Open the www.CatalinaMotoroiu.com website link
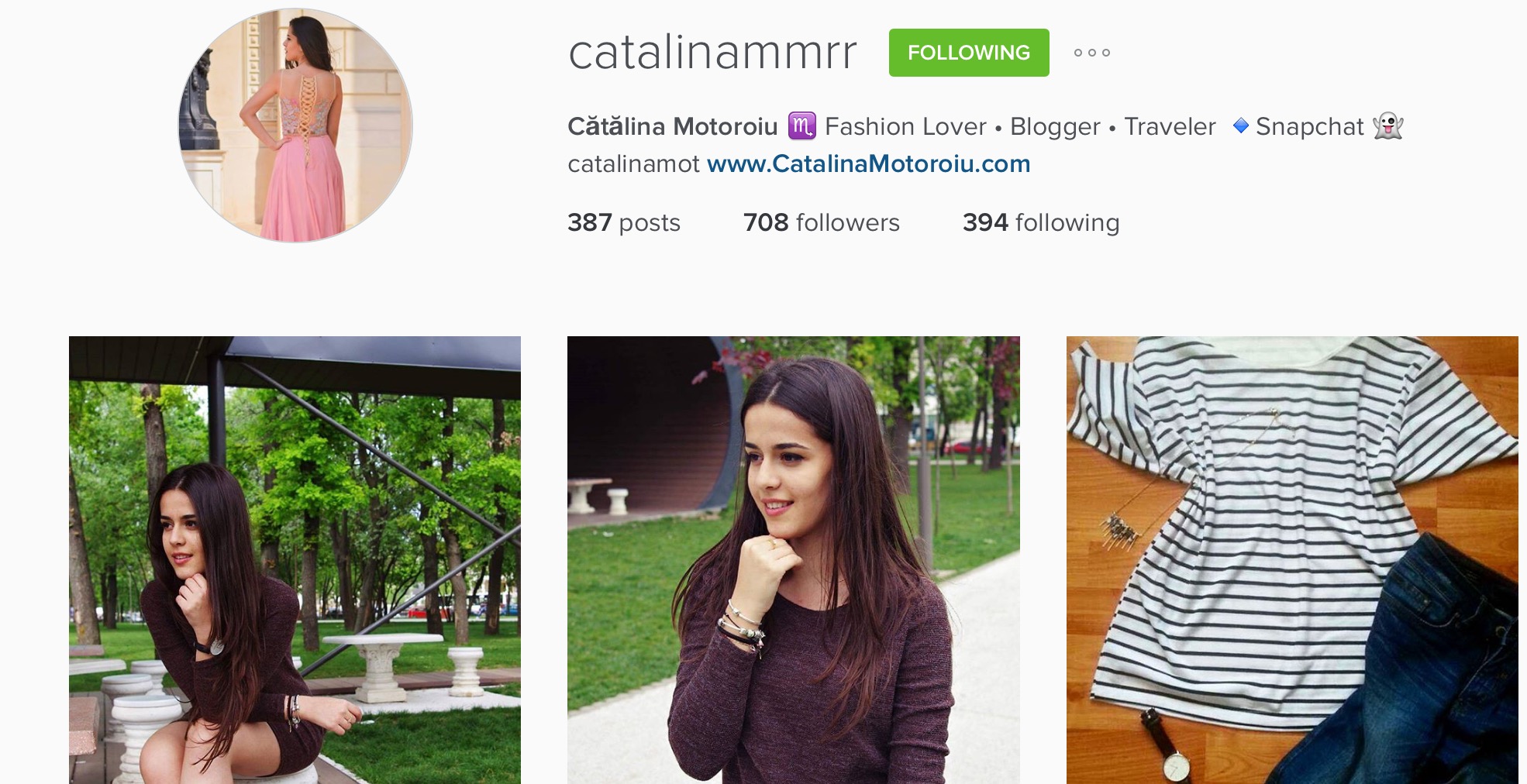Screen dimensions: 1527x784 (x=868, y=163)
